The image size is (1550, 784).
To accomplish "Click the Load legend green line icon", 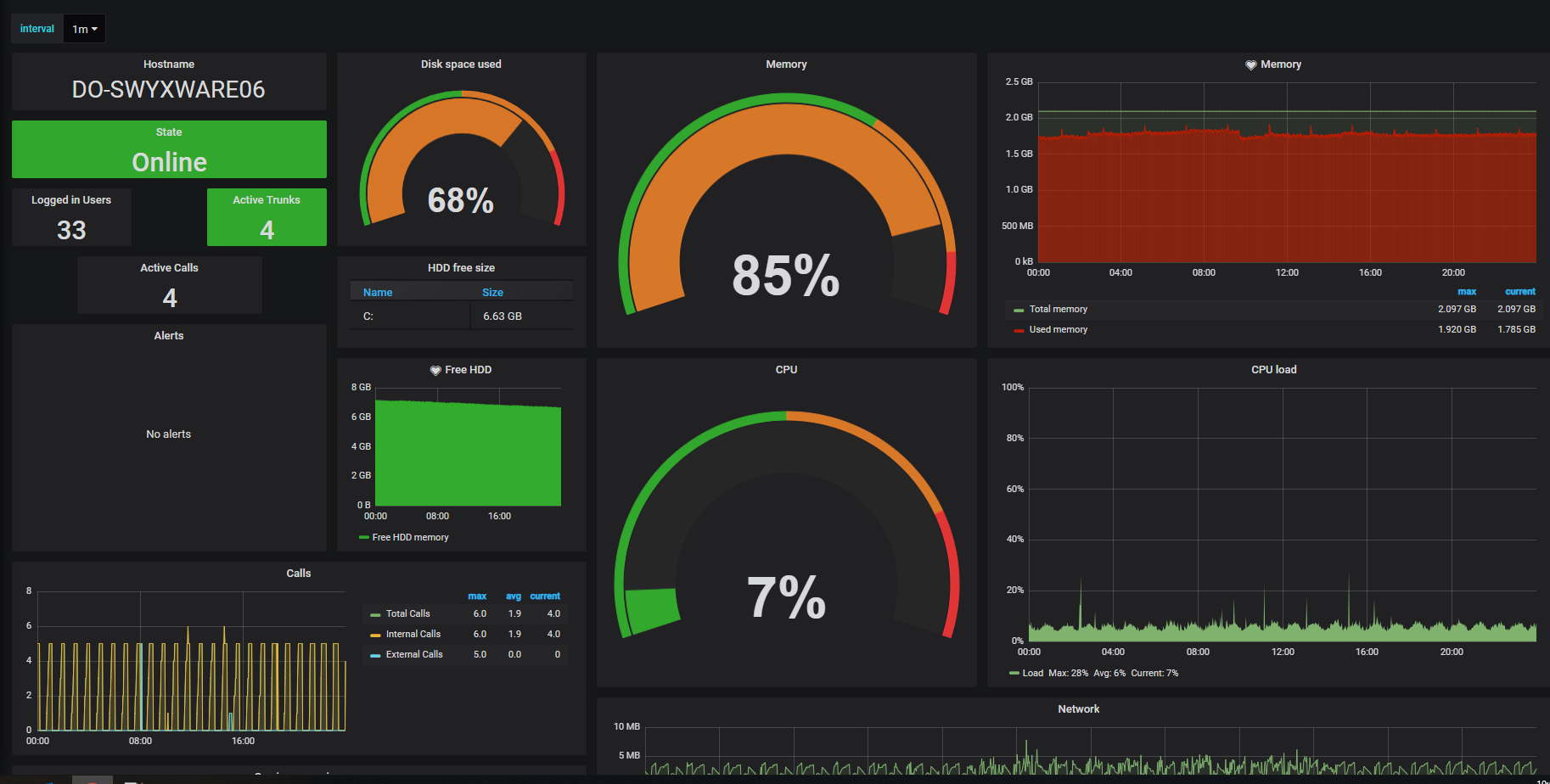I will pos(1014,673).
